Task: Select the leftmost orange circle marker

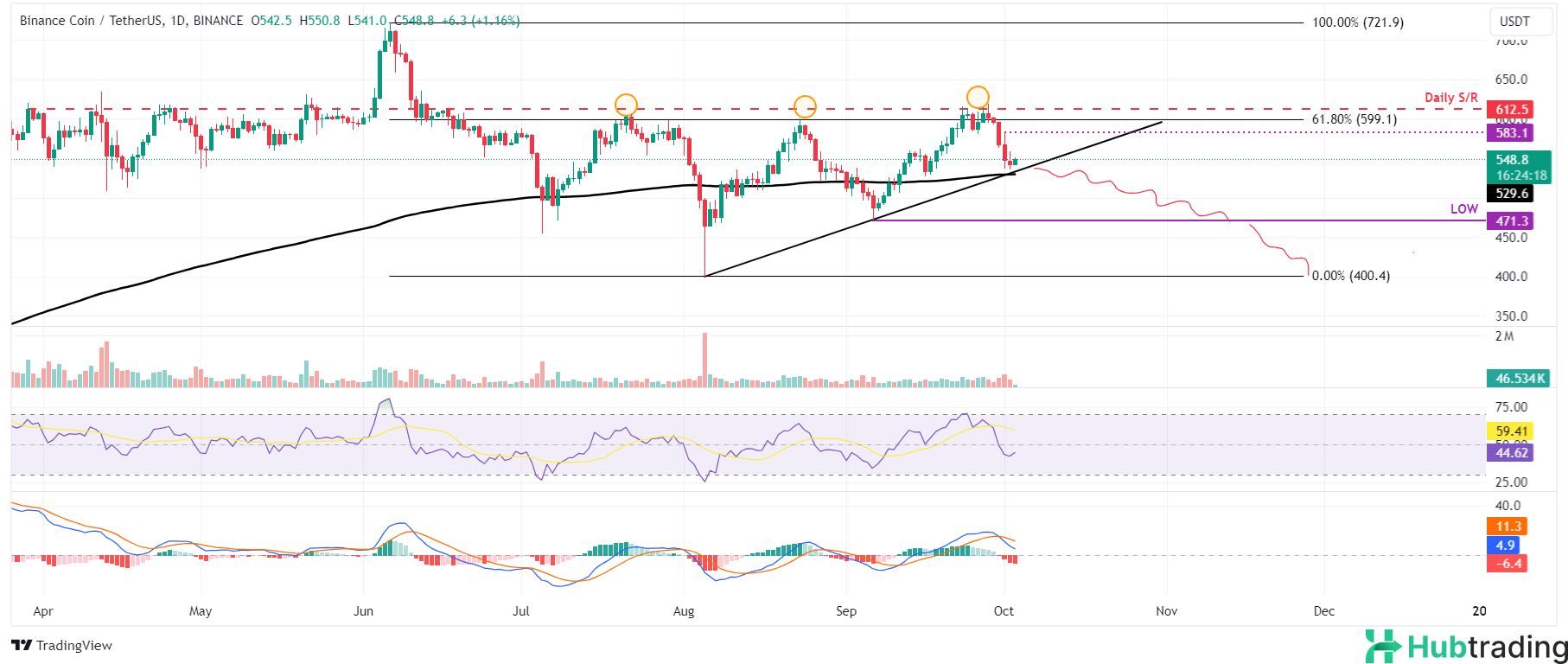Action: coord(626,105)
